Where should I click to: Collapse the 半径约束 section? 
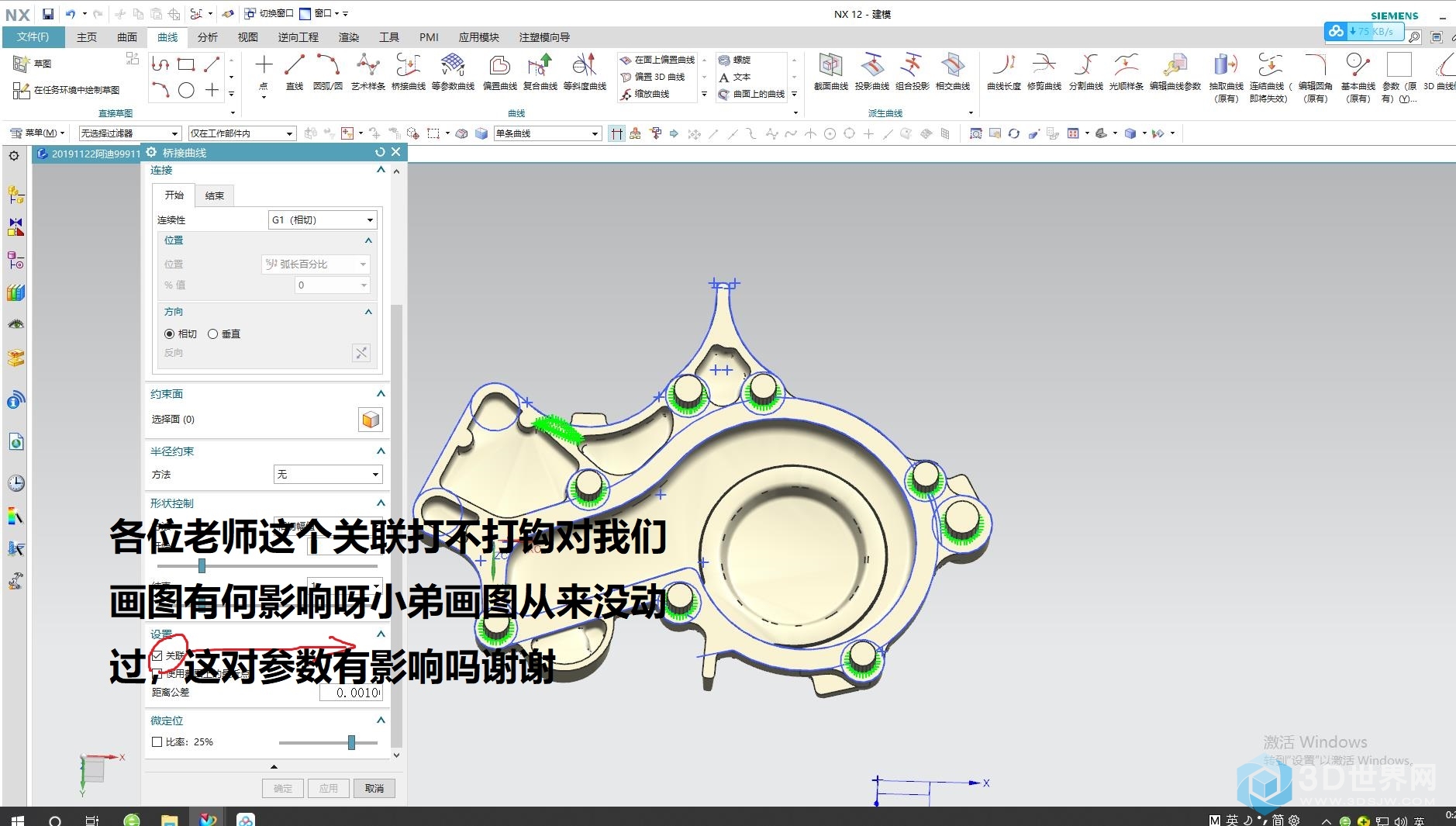pos(381,451)
